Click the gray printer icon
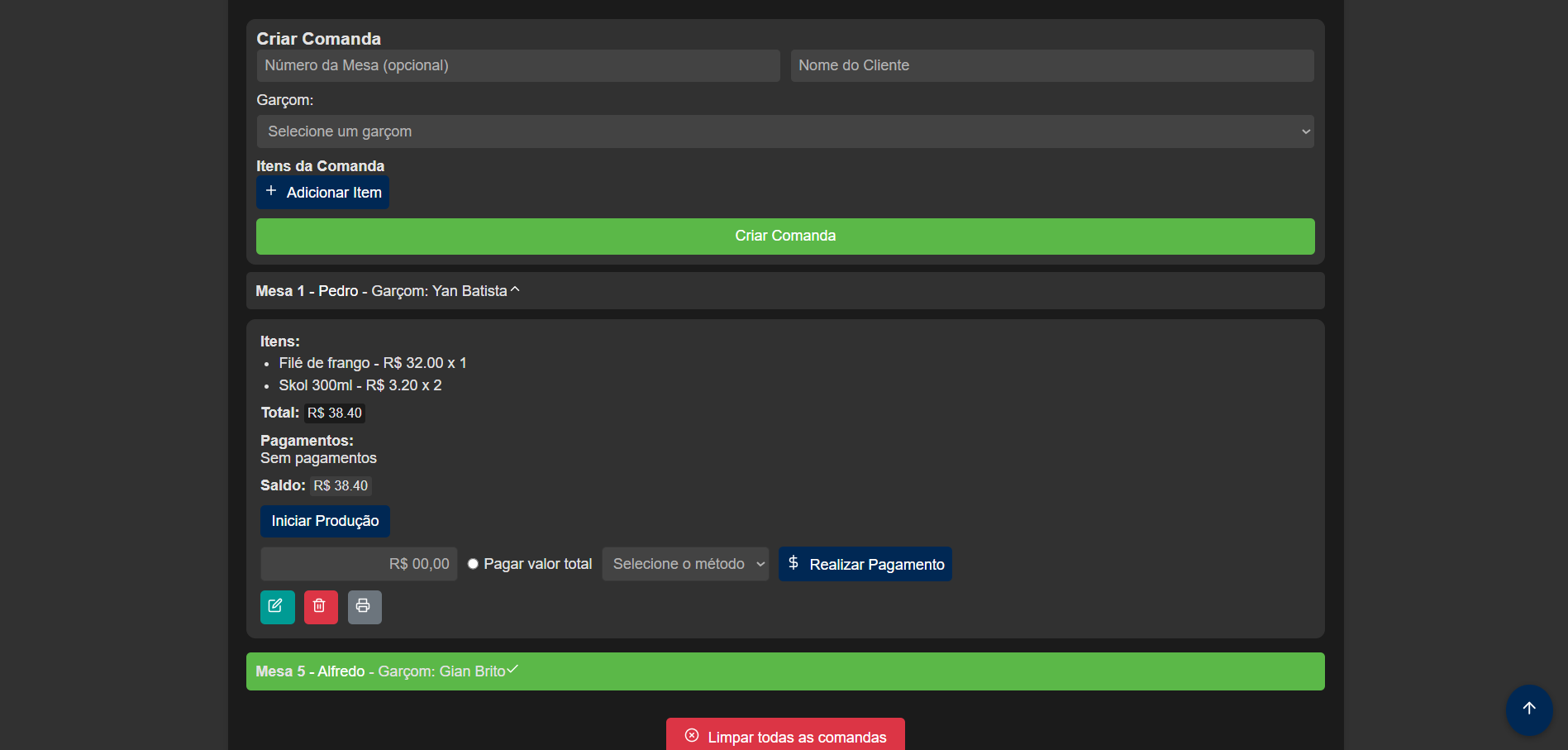This screenshot has width=1568, height=750. 364,606
